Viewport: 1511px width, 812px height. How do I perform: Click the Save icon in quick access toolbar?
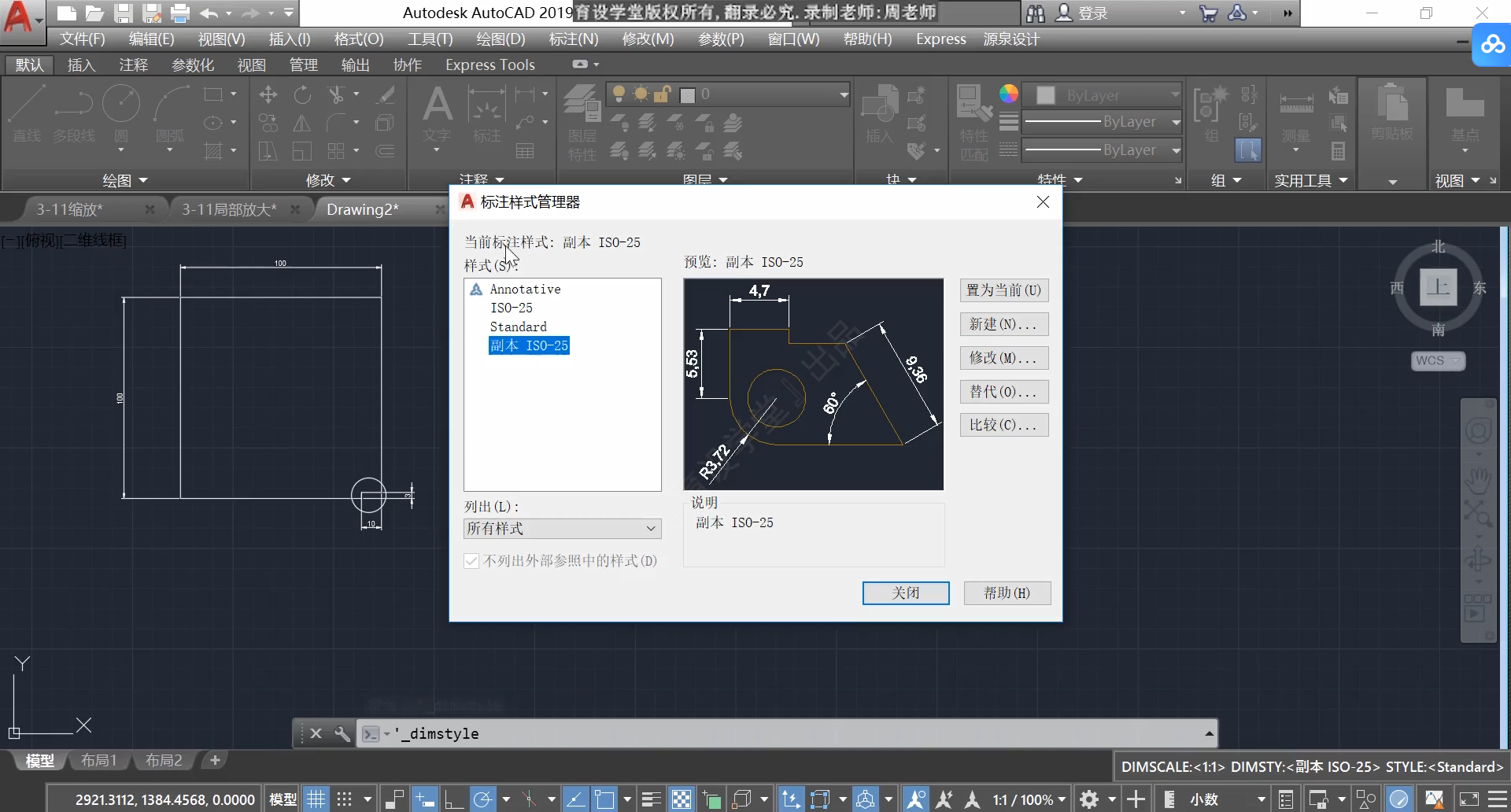pyautogui.click(x=123, y=13)
